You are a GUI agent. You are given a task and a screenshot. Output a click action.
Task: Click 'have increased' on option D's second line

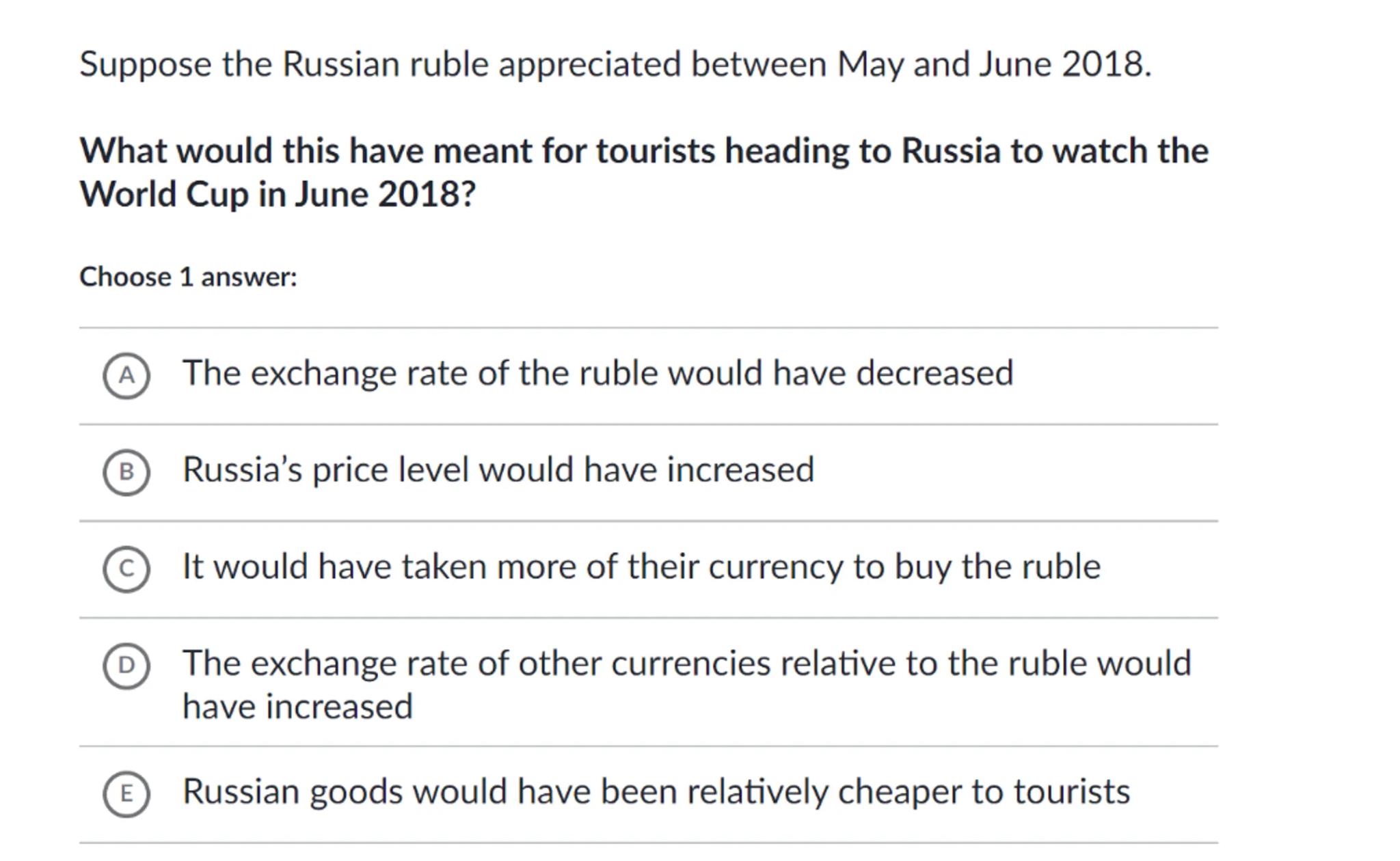tap(297, 707)
